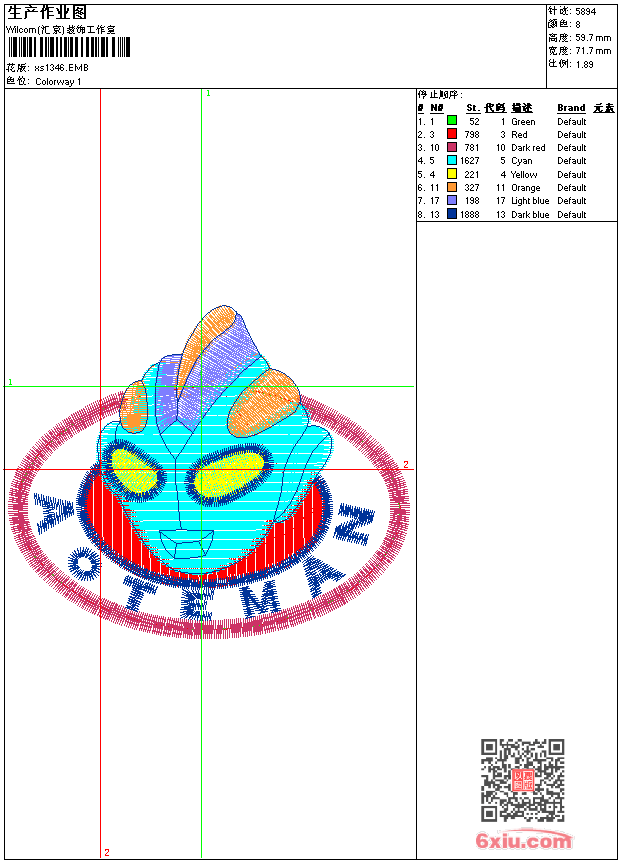The height and width of the screenshot is (860, 620).
Task: Click the "St." column header
Action: 473,108
